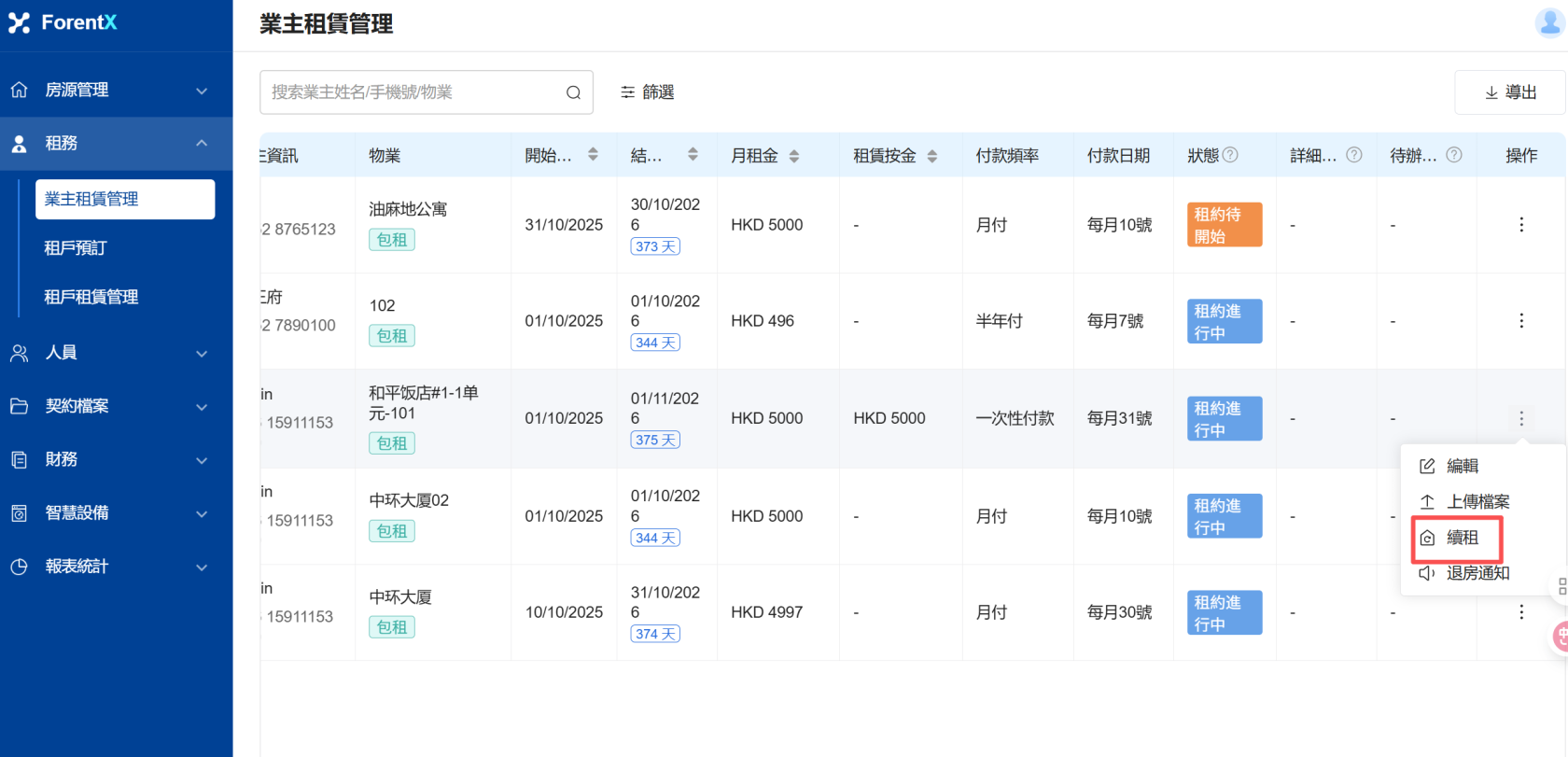Open three-dot menu for 102 property row

pos(1520,321)
